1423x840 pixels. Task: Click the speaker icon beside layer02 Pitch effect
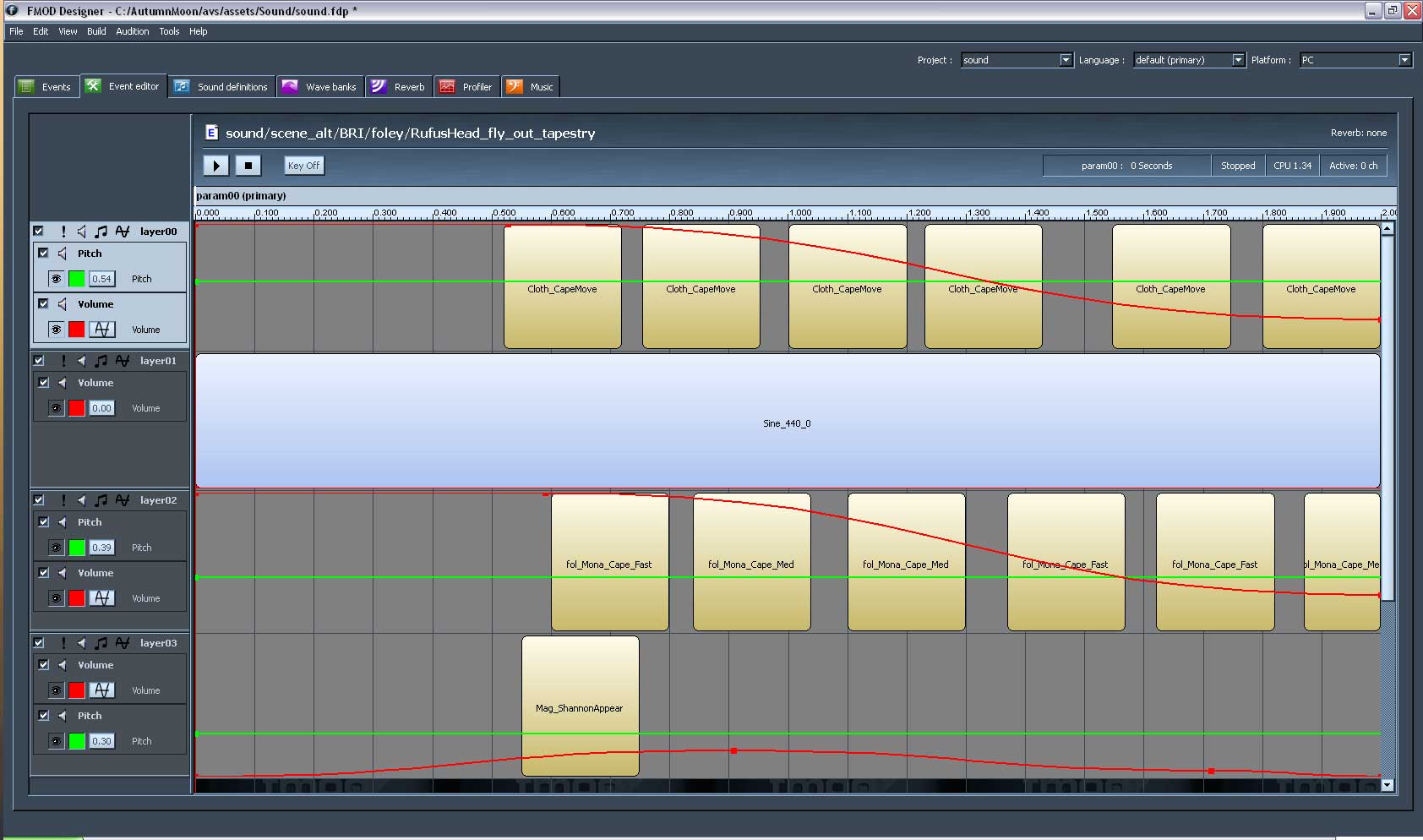pyautogui.click(x=62, y=522)
